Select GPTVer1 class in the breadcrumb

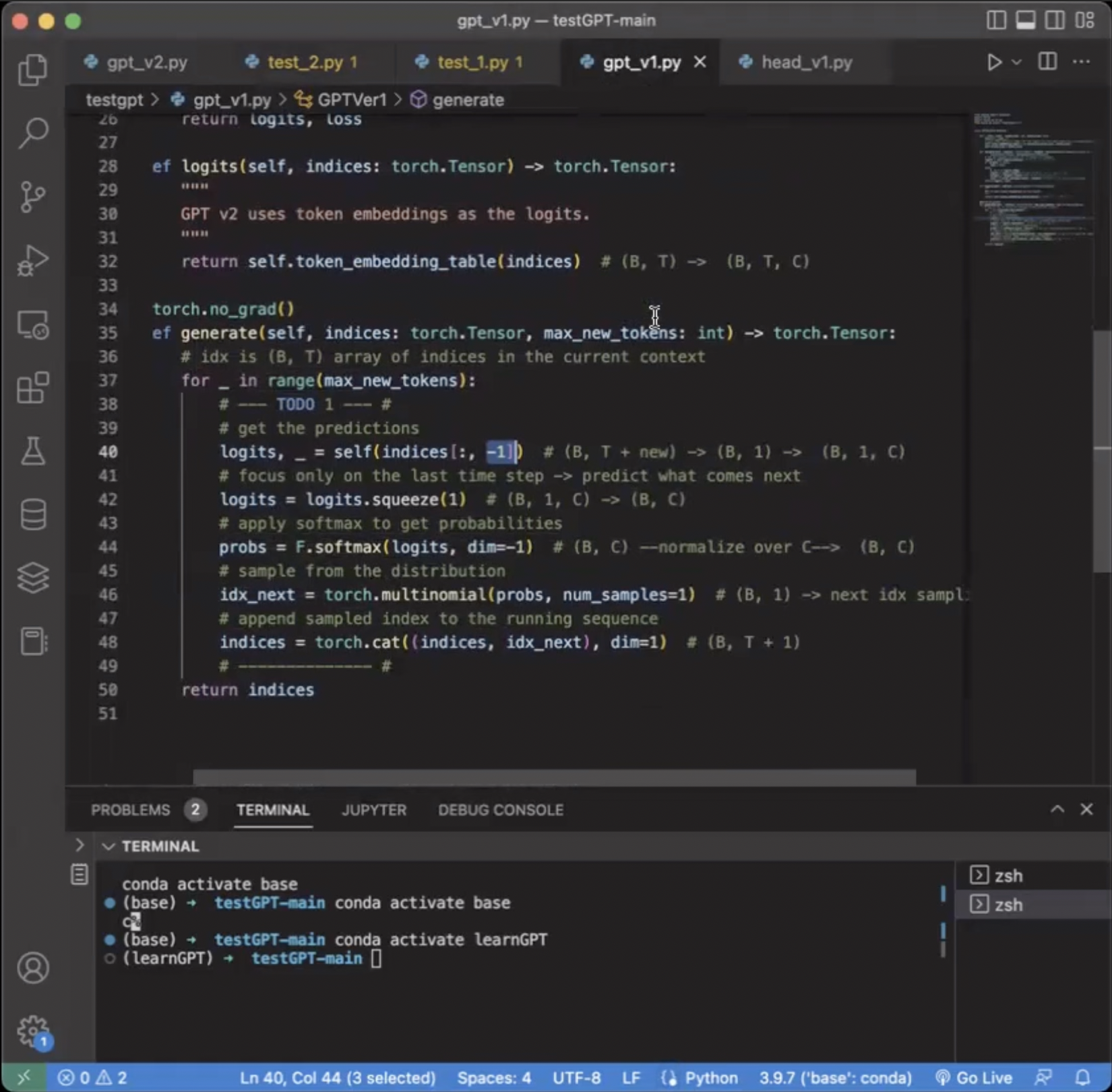point(352,100)
